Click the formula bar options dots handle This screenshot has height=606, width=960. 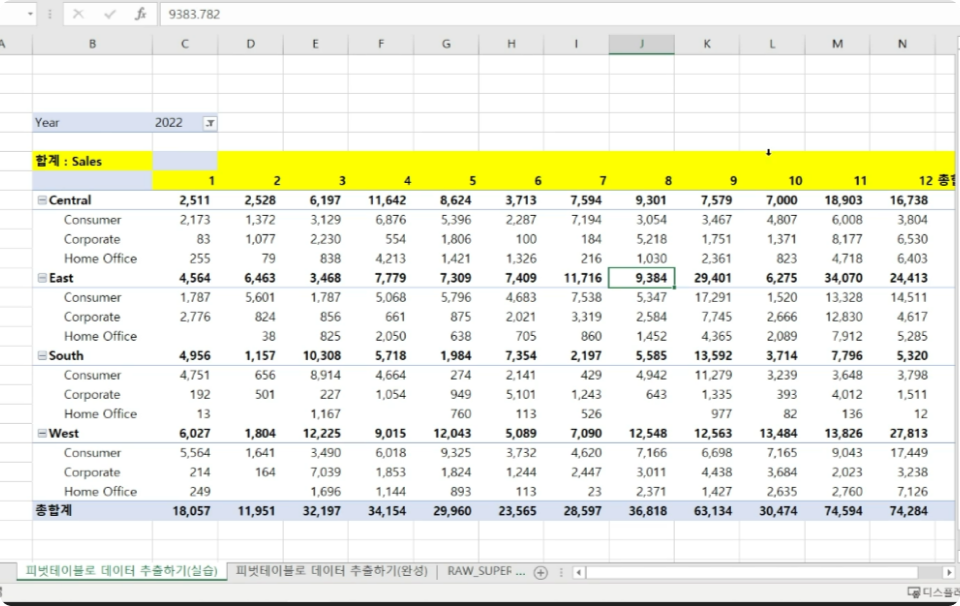pos(50,13)
